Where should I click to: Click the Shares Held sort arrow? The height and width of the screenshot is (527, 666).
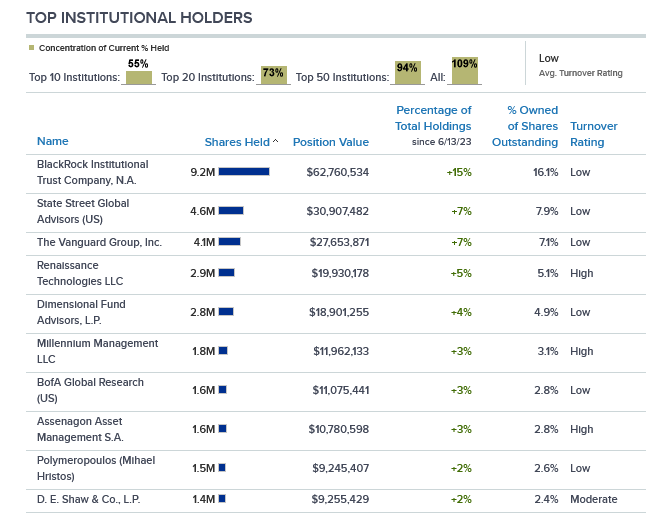pos(275,141)
